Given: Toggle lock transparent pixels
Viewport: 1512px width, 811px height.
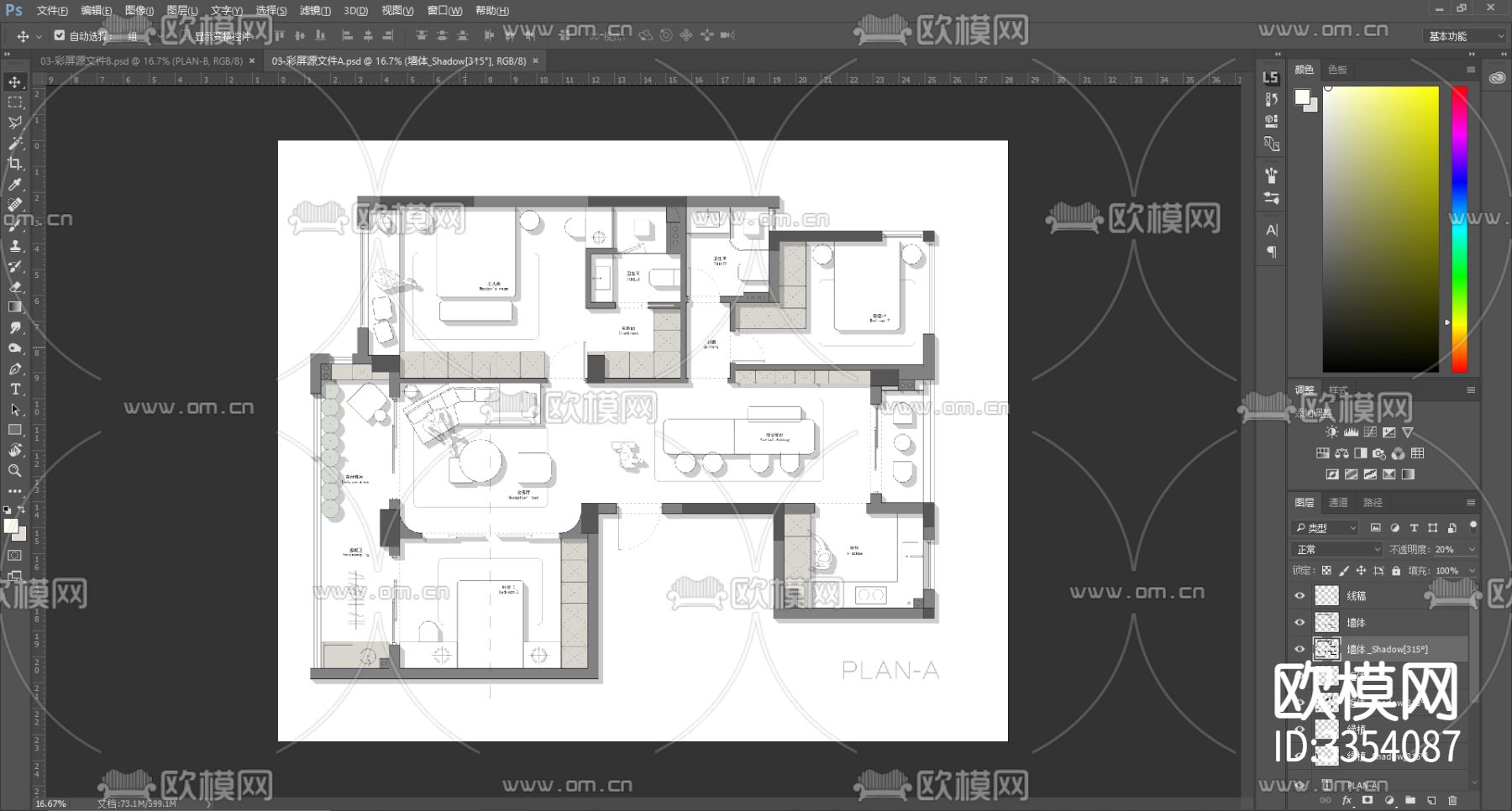Looking at the screenshot, I should (x=1326, y=570).
